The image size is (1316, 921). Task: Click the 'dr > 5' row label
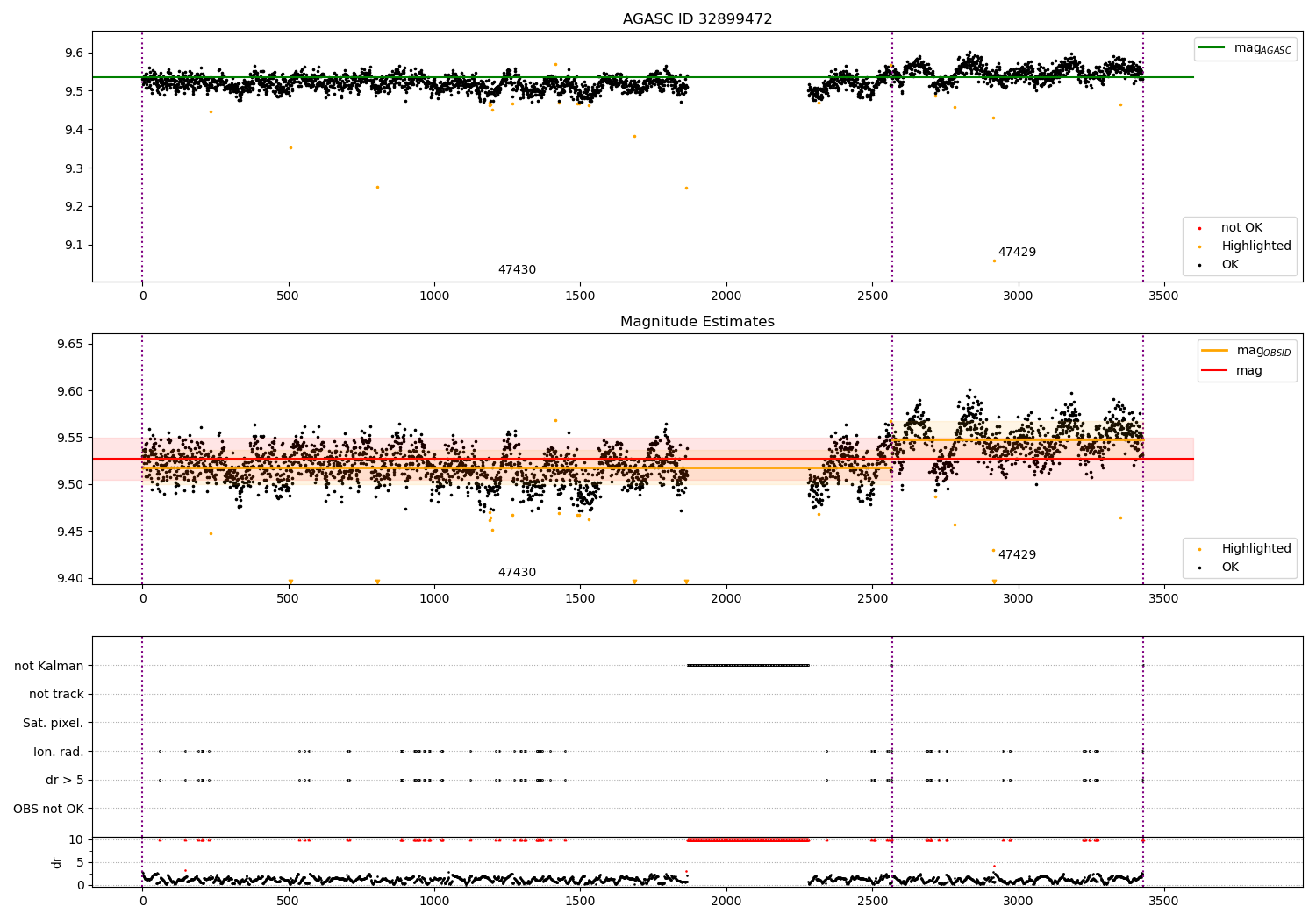click(x=65, y=781)
